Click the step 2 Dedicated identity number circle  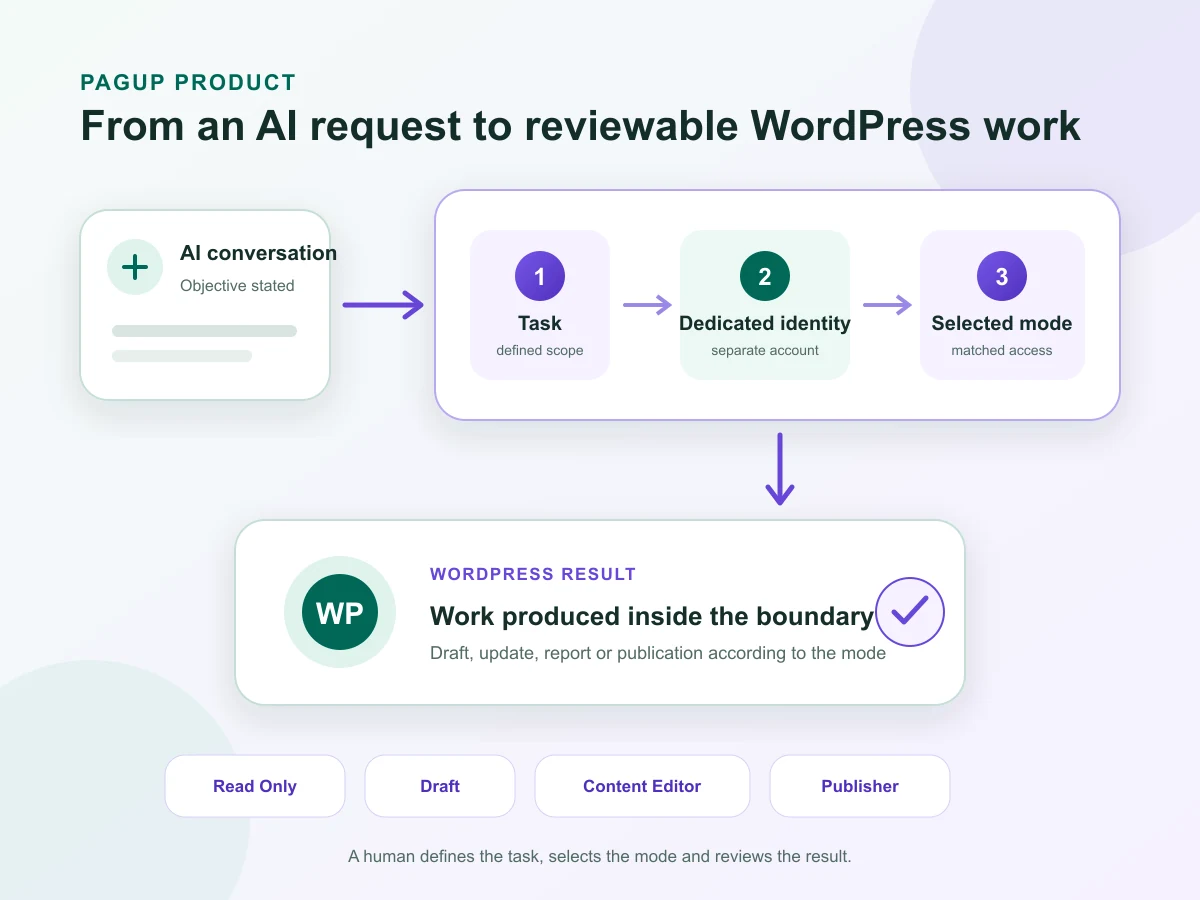point(765,277)
